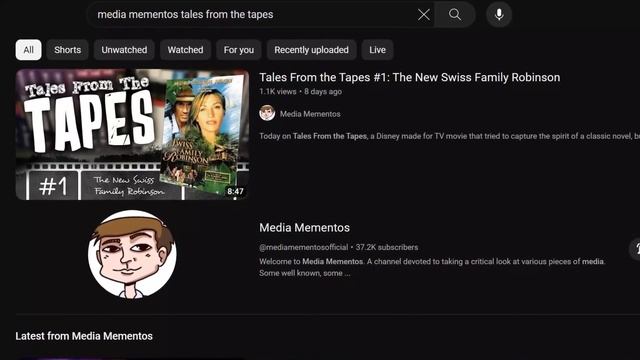Click the magnifying glass search button
This screenshot has height=360, width=640.
(455, 15)
